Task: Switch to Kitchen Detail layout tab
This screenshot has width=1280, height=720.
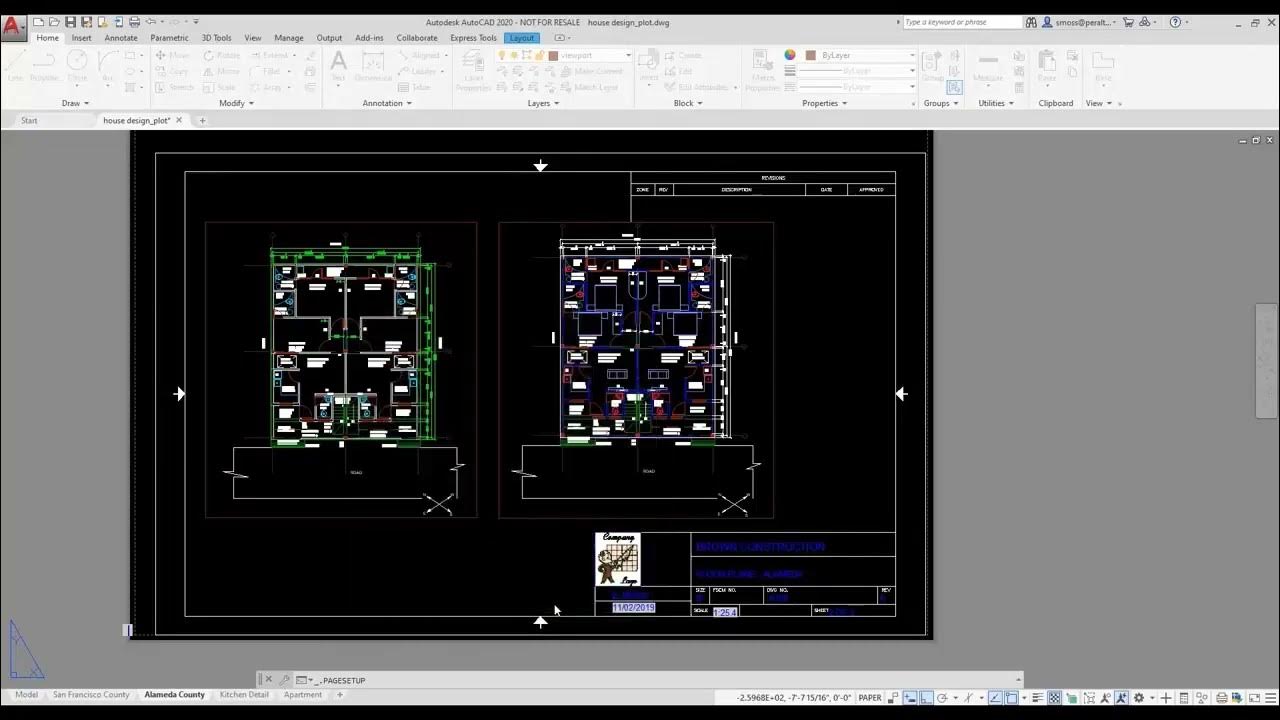Action: [244, 694]
